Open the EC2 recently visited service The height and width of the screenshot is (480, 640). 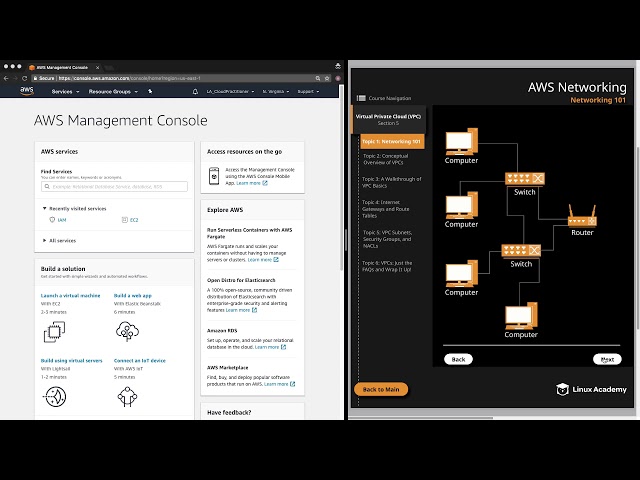click(134, 220)
